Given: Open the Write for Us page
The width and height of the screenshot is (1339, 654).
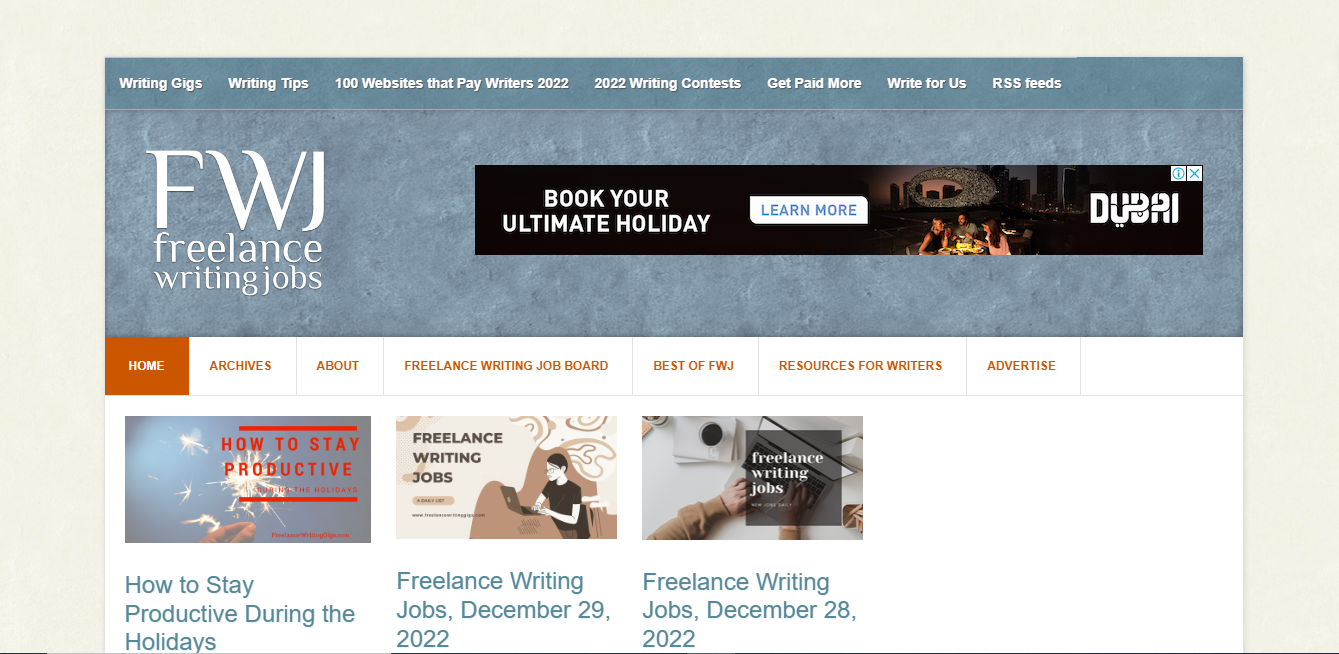Looking at the screenshot, I should (x=927, y=83).
